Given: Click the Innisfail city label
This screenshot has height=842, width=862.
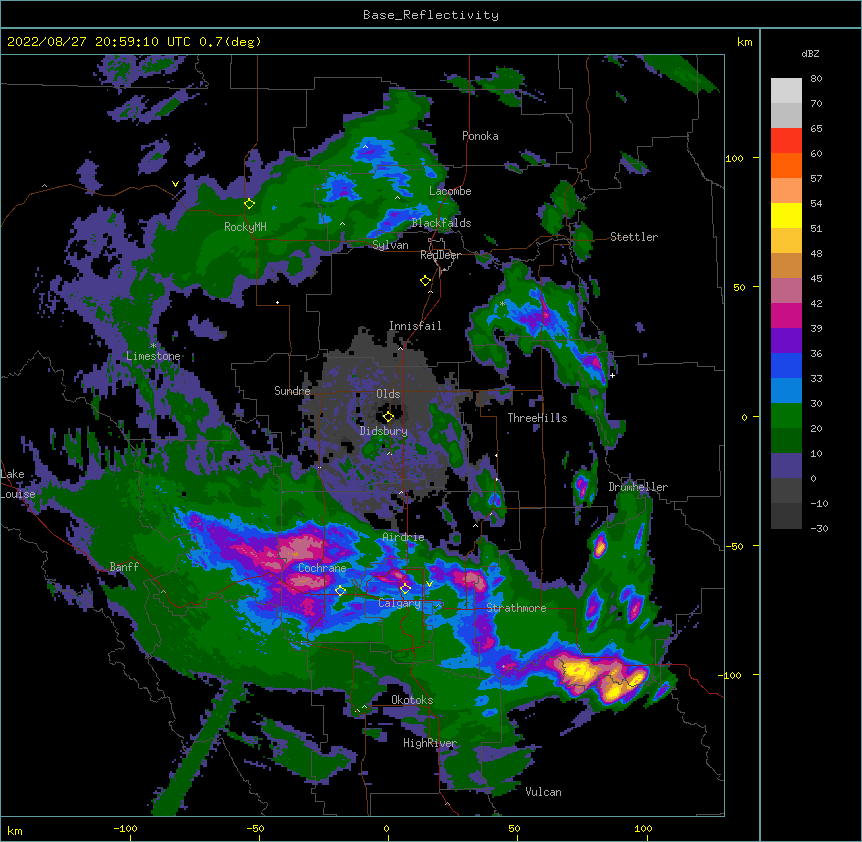Looking at the screenshot, I should [x=415, y=326].
